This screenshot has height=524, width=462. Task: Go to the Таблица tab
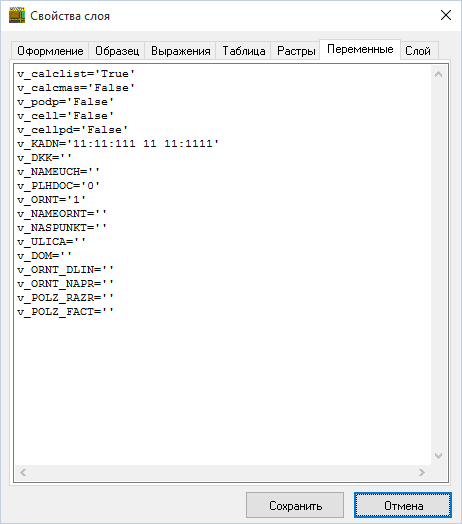(244, 51)
